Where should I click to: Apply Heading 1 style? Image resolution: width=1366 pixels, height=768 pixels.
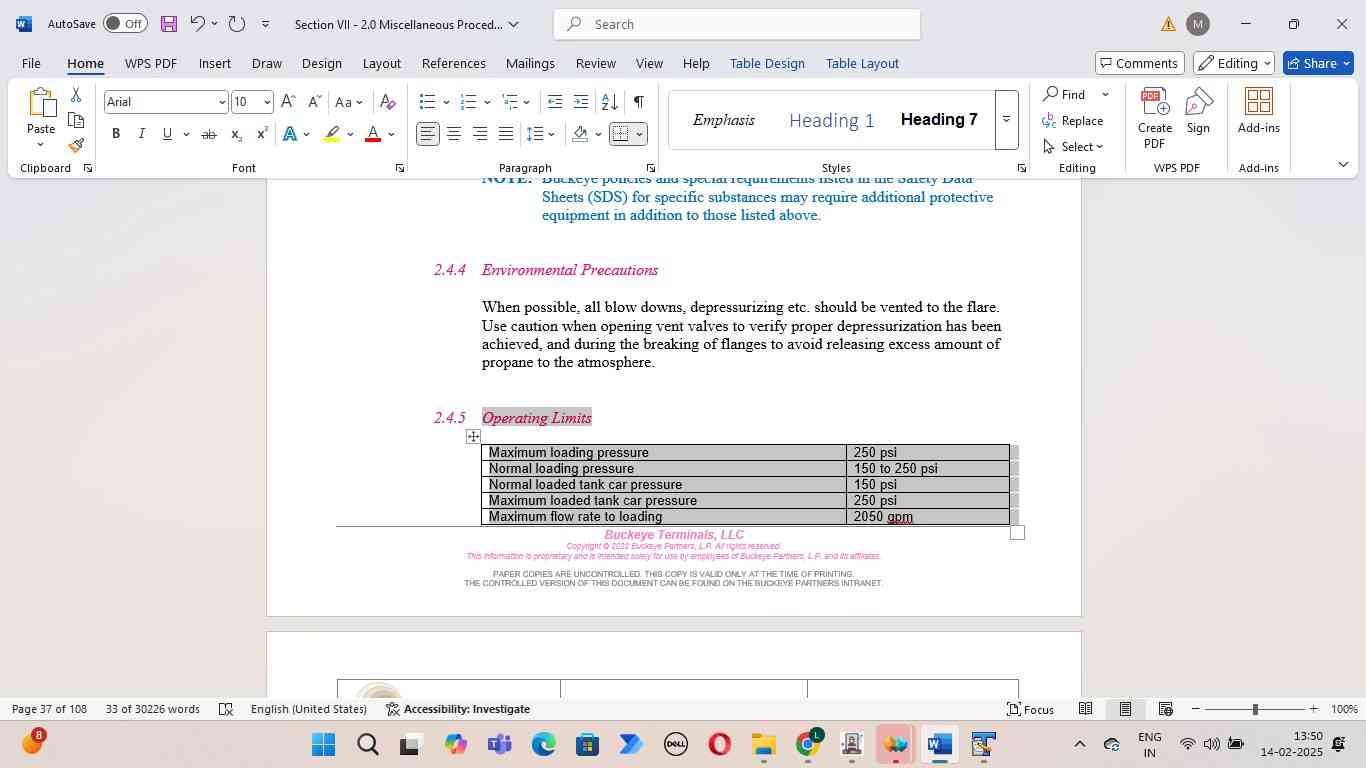coord(832,120)
